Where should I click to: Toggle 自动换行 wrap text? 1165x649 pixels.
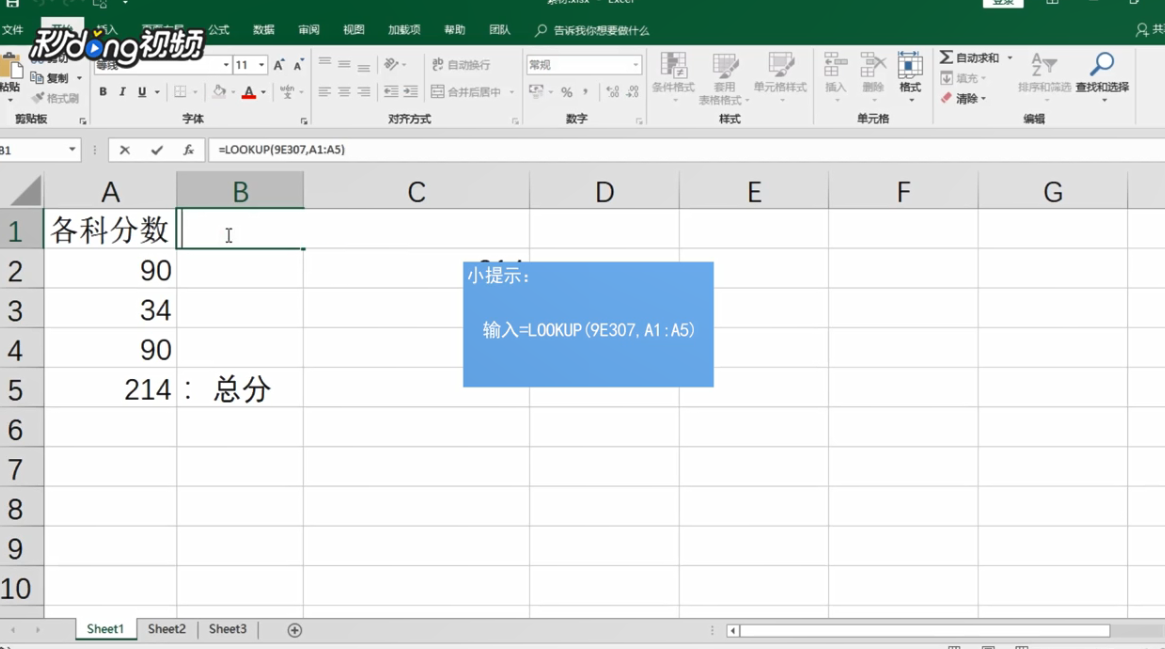pyautogui.click(x=461, y=65)
